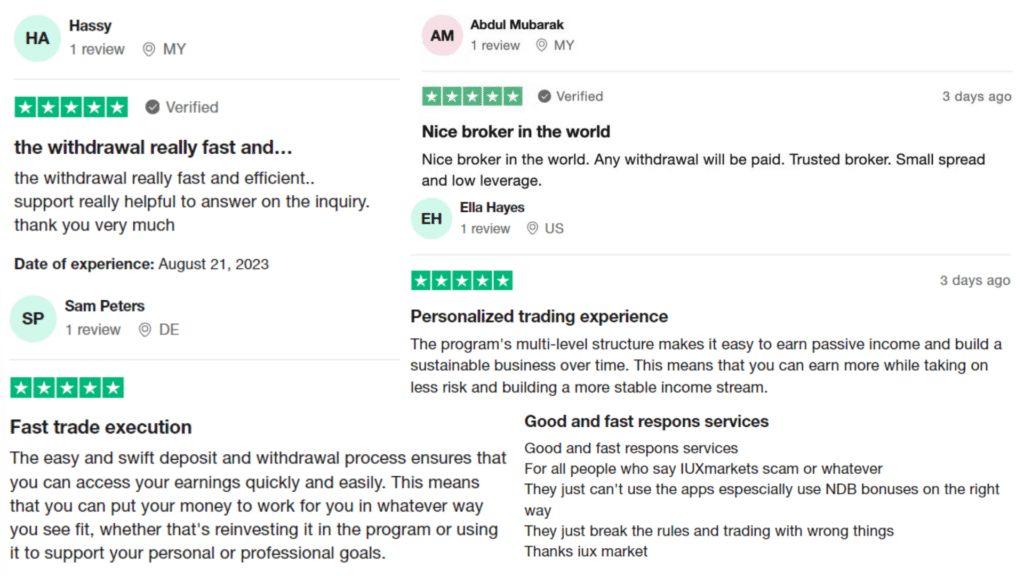
Task: Open review titled Personalized trading experience
Action: point(539,317)
